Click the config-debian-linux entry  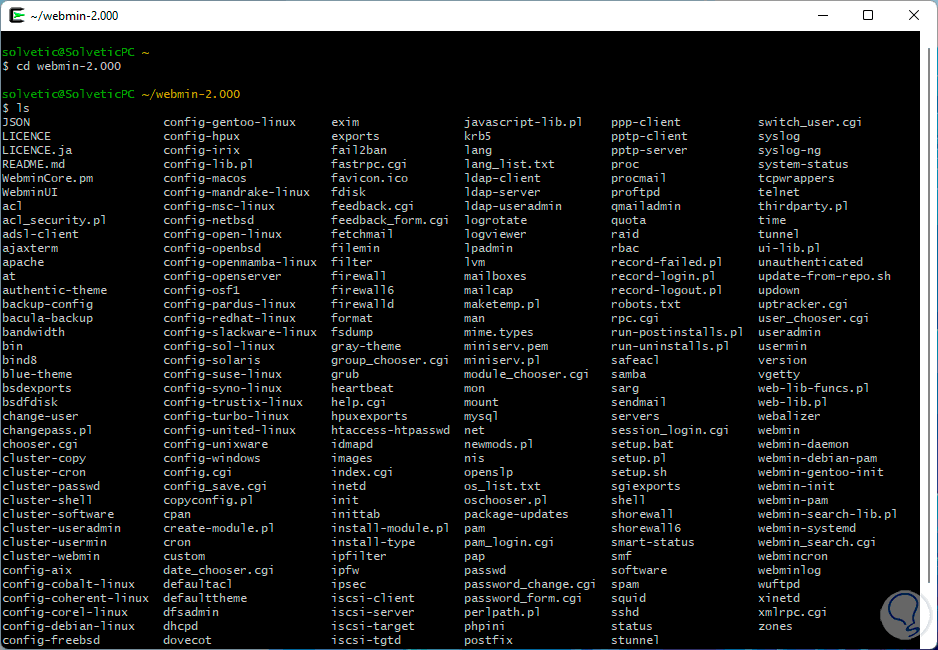point(68,626)
